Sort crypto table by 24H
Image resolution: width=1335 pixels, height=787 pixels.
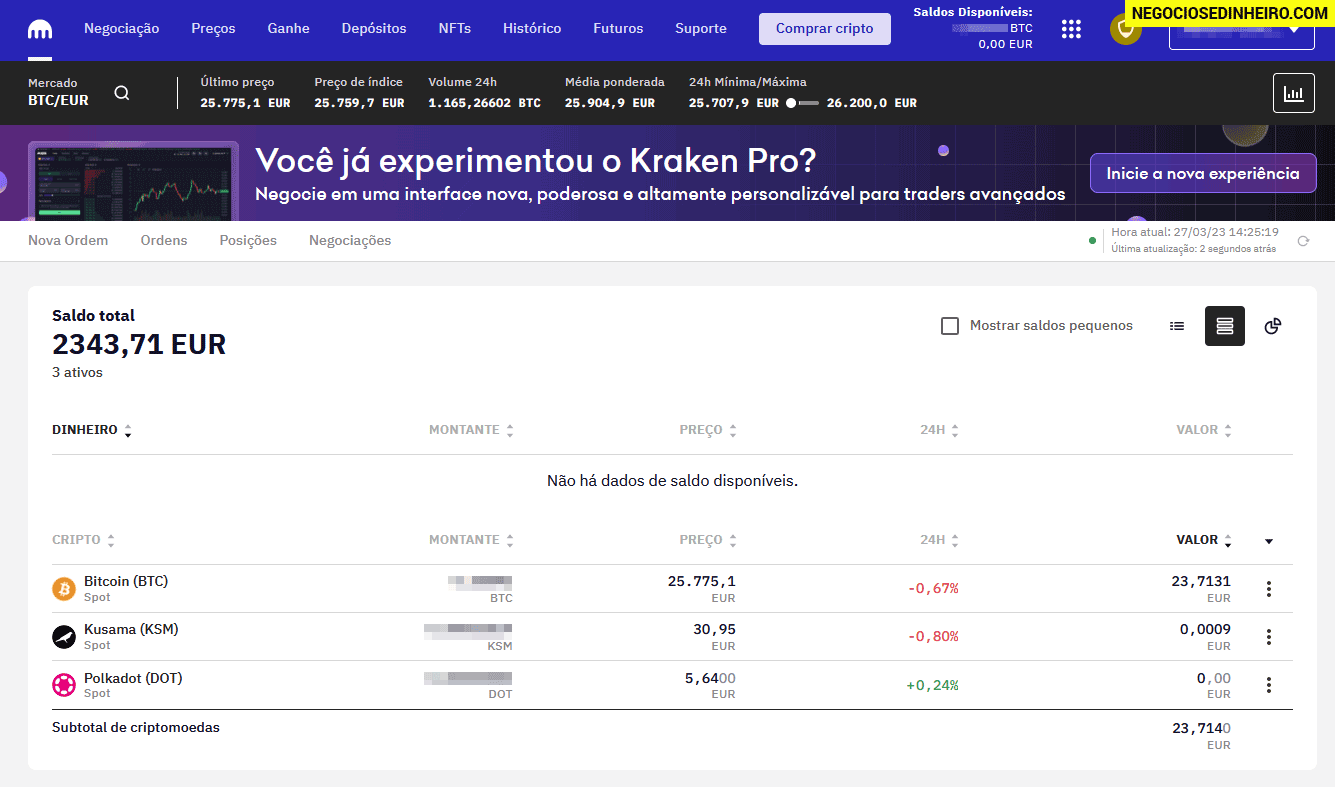(939, 540)
